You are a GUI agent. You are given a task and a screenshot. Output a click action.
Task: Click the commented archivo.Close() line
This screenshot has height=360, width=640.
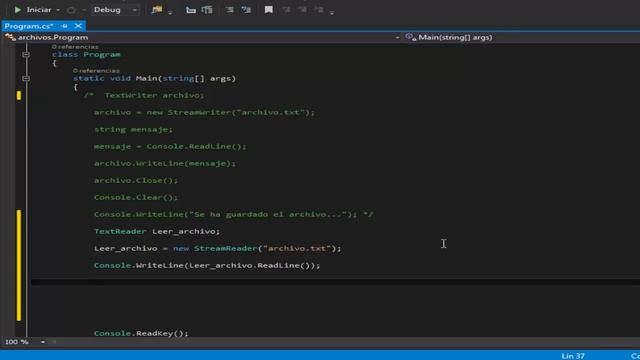tap(136, 180)
